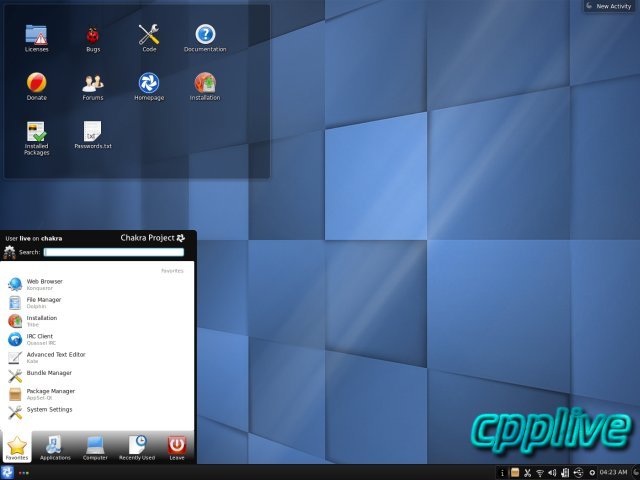Open the Klipper scissors clipboard icon
Viewport: 640px width, 480px height.
coord(527,473)
